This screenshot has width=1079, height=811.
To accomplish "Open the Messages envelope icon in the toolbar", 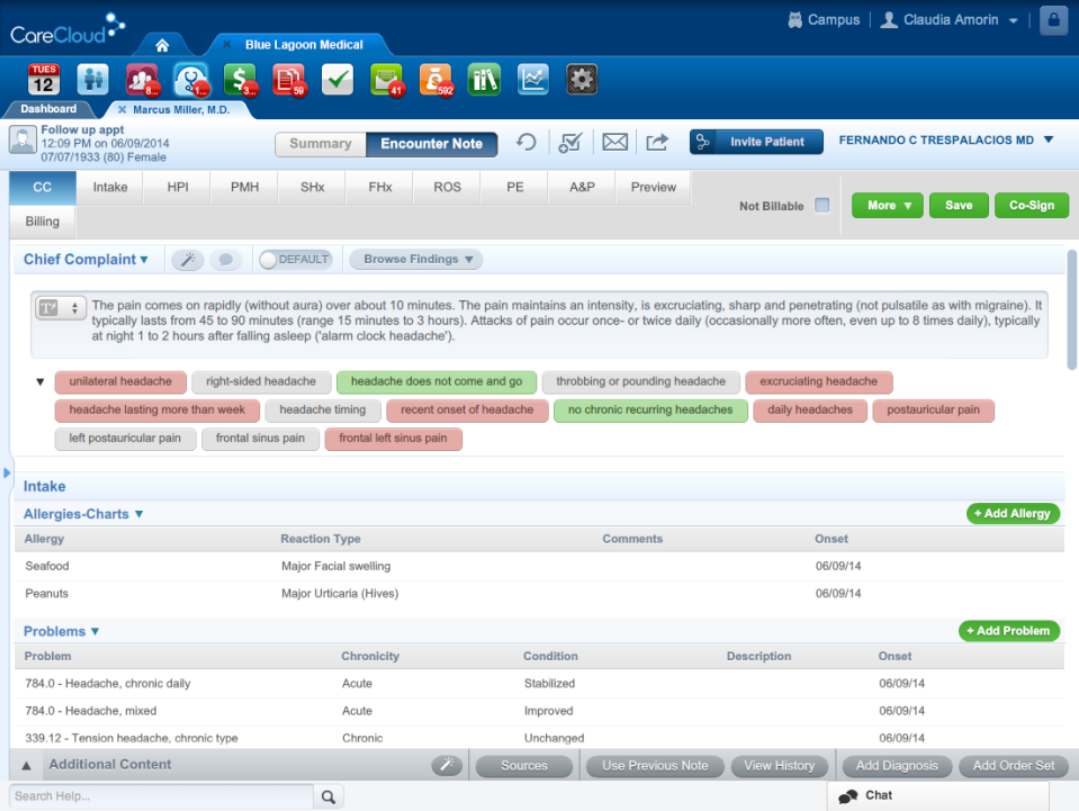I will 387,79.
